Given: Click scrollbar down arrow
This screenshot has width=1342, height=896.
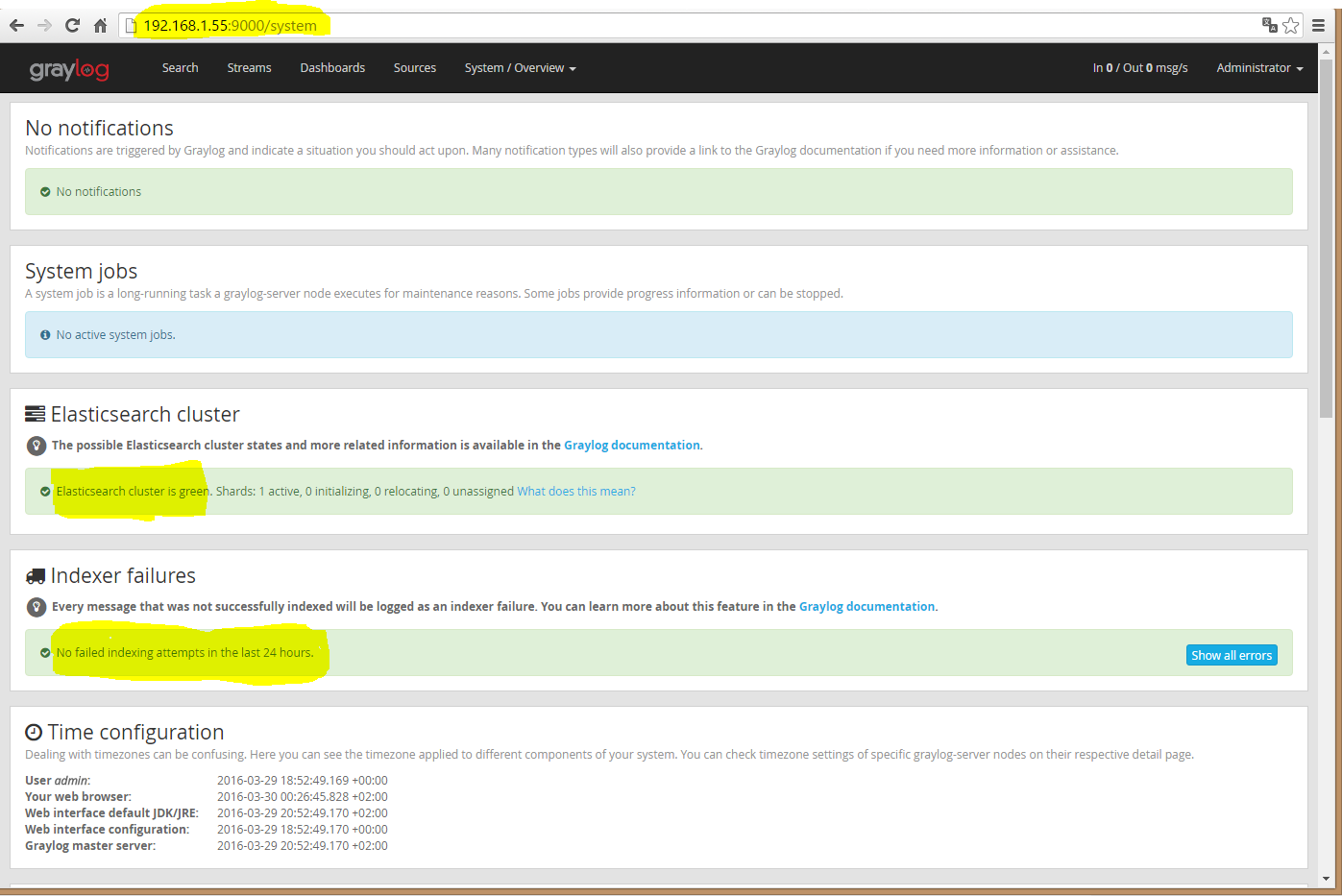Looking at the screenshot, I should pos(1327,879).
